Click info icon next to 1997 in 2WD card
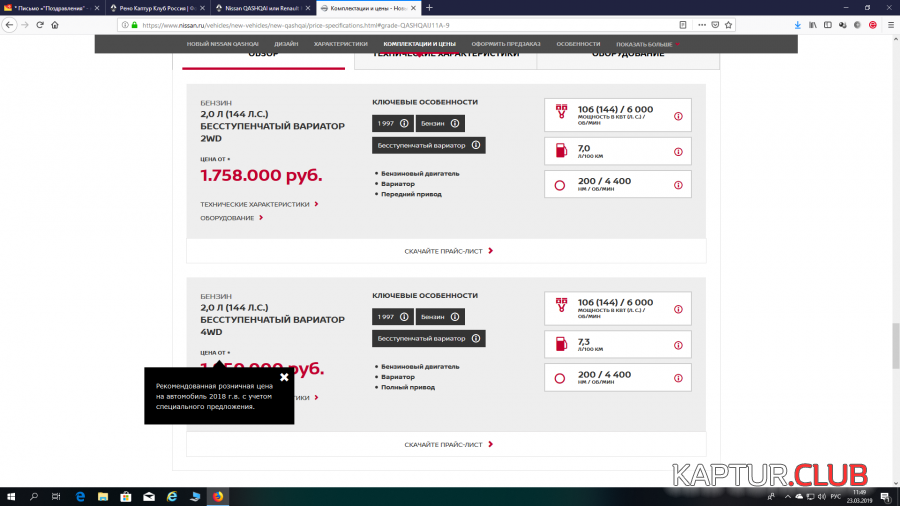This screenshot has height=506, width=900. 404,123
